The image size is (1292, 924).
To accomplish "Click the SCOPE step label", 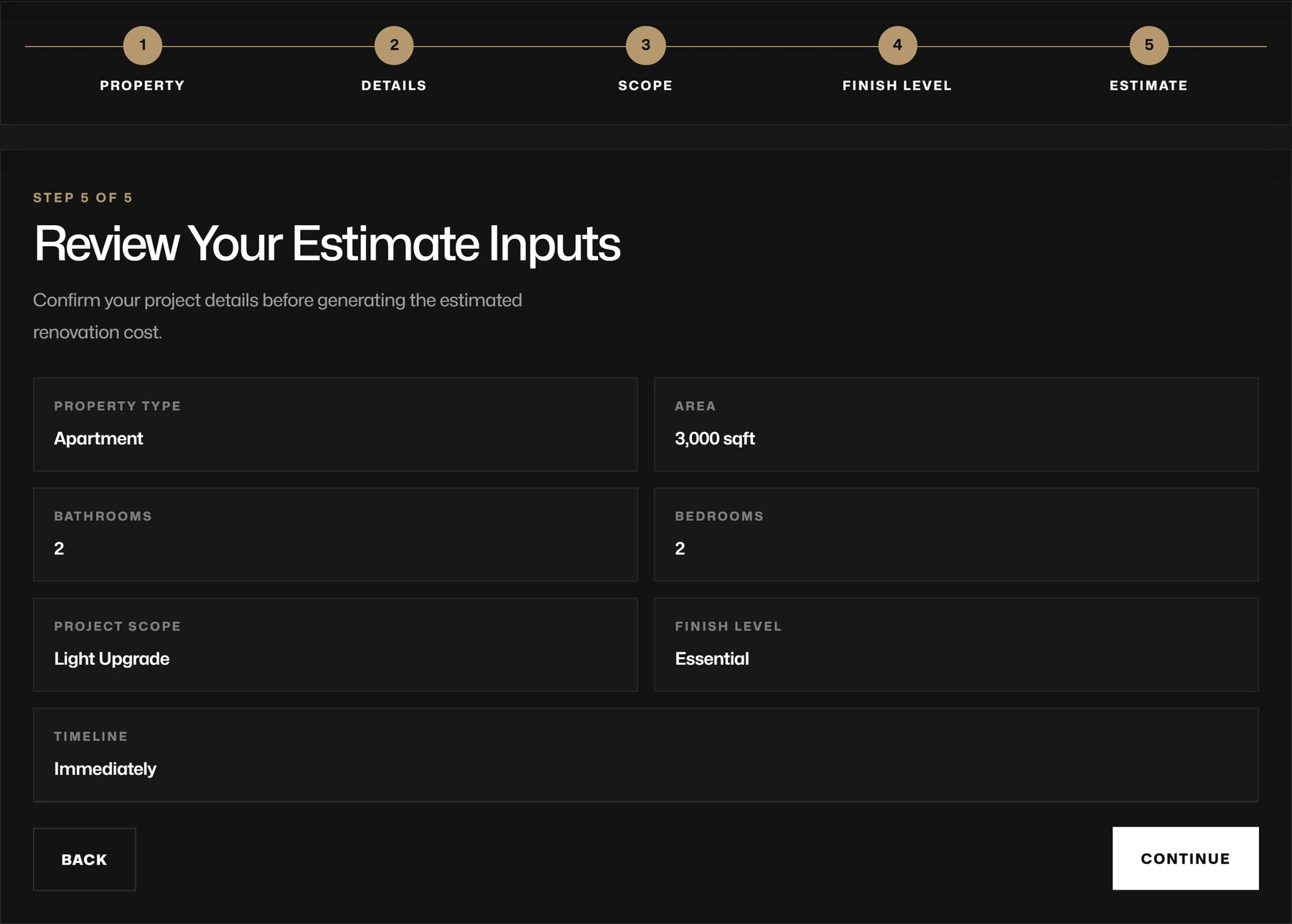I will coord(645,85).
